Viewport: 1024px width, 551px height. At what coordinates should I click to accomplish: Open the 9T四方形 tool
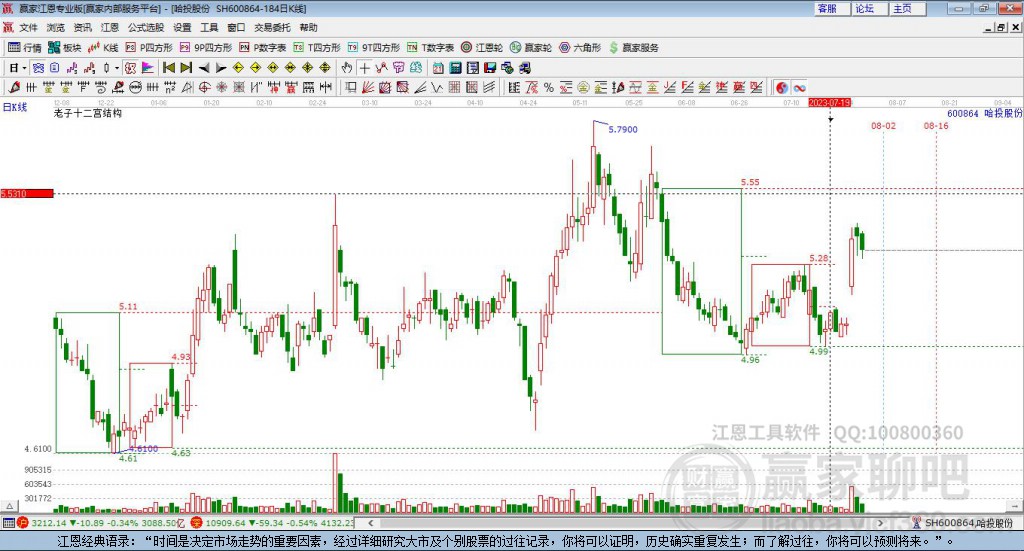point(374,48)
